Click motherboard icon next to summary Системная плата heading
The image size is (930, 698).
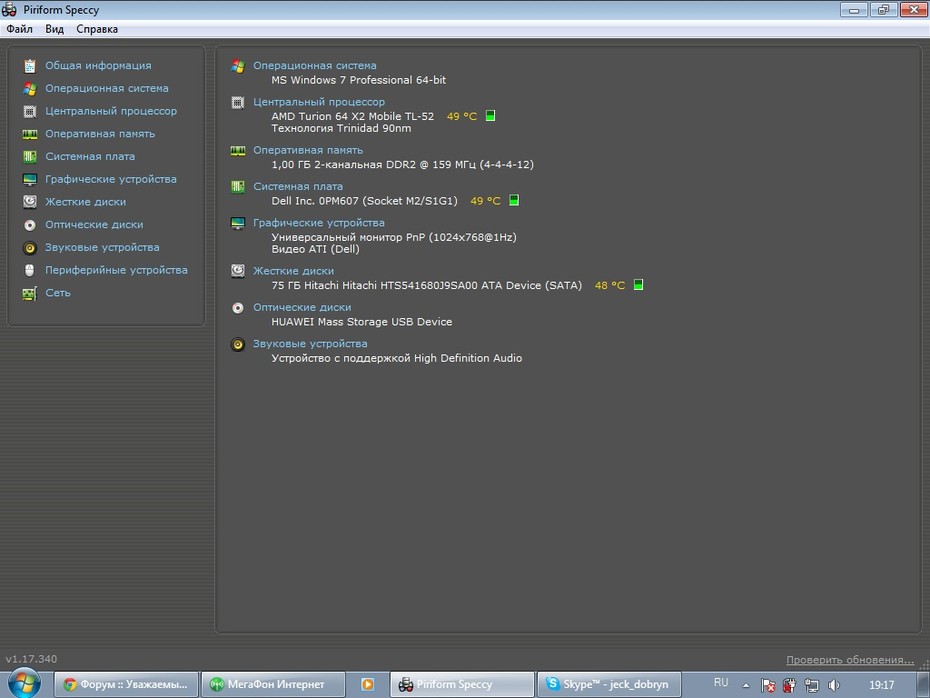(238, 187)
